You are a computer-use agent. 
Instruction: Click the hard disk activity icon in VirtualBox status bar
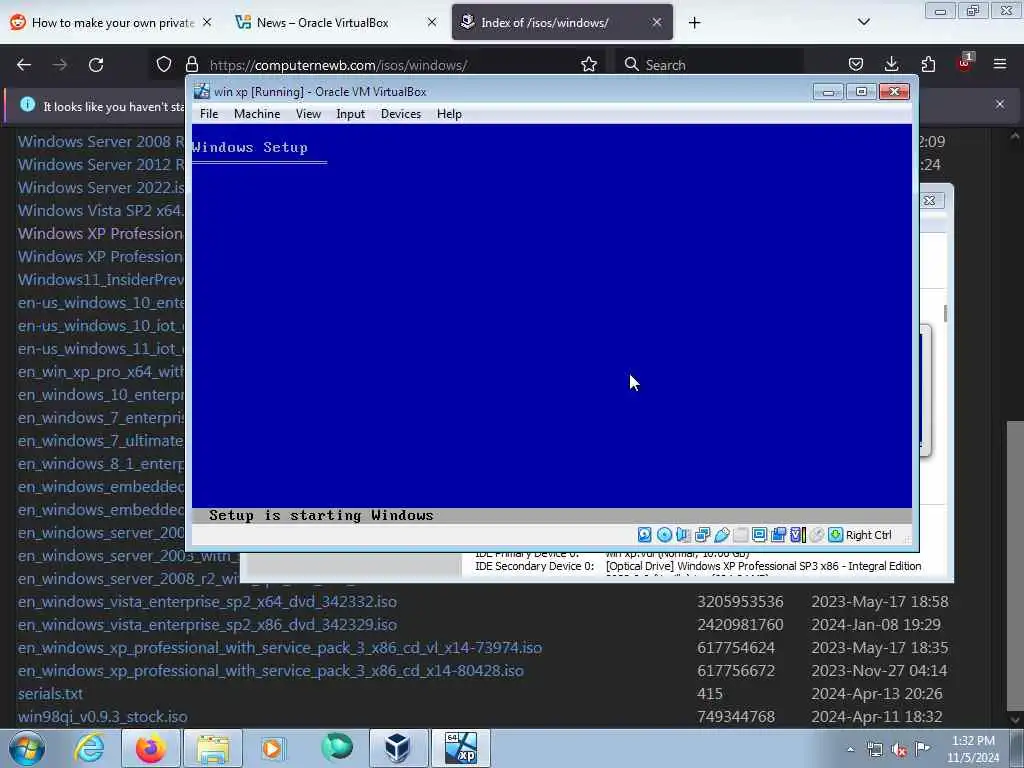(x=645, y=535)
